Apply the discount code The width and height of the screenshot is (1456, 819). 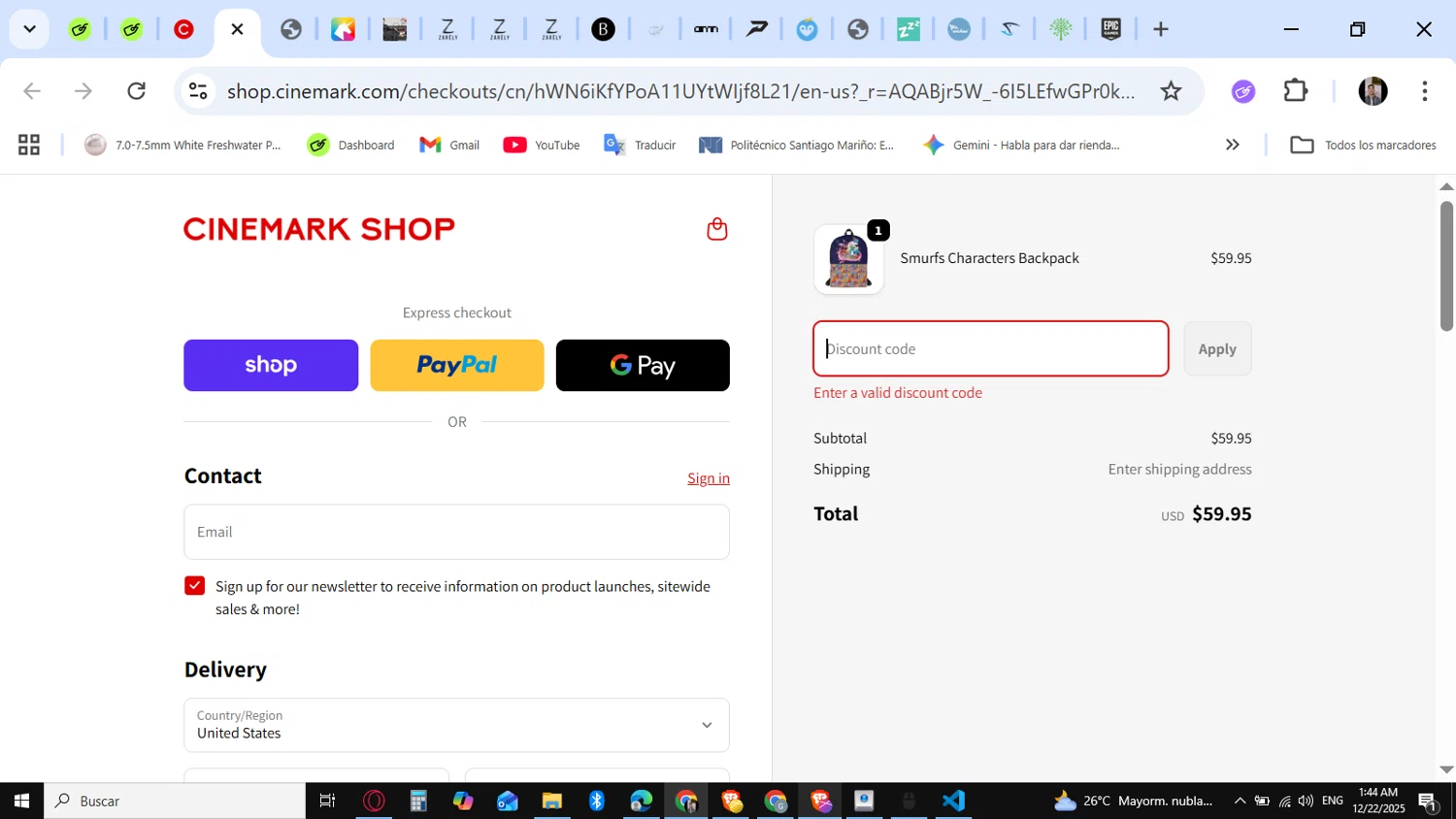(1217, 348)
